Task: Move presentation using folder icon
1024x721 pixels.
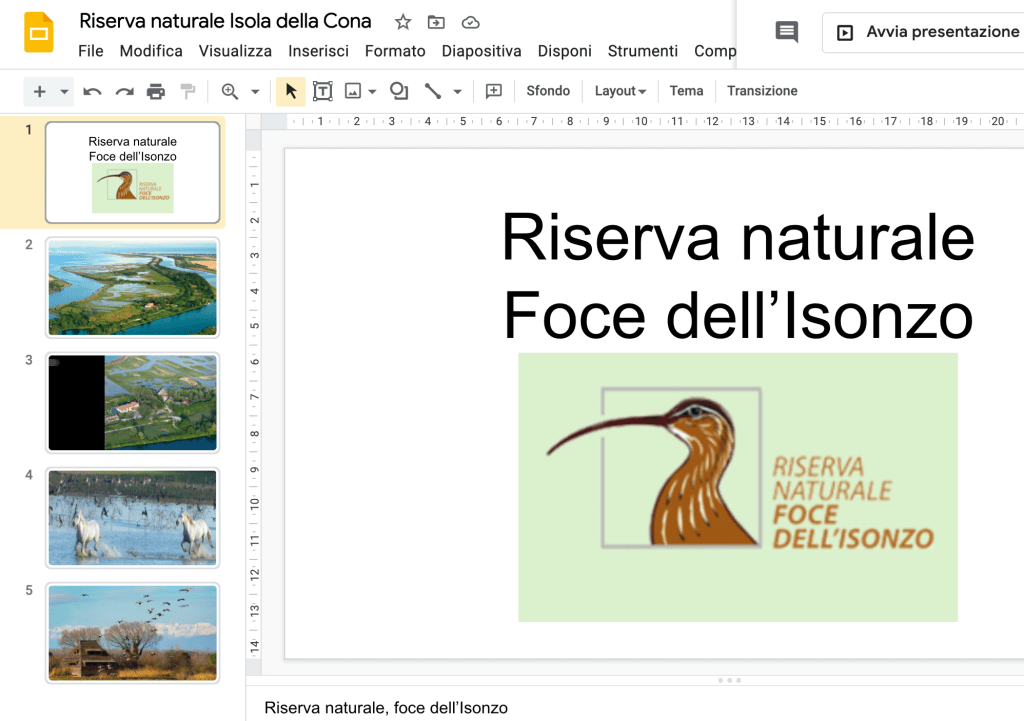Action: point(436,22)
